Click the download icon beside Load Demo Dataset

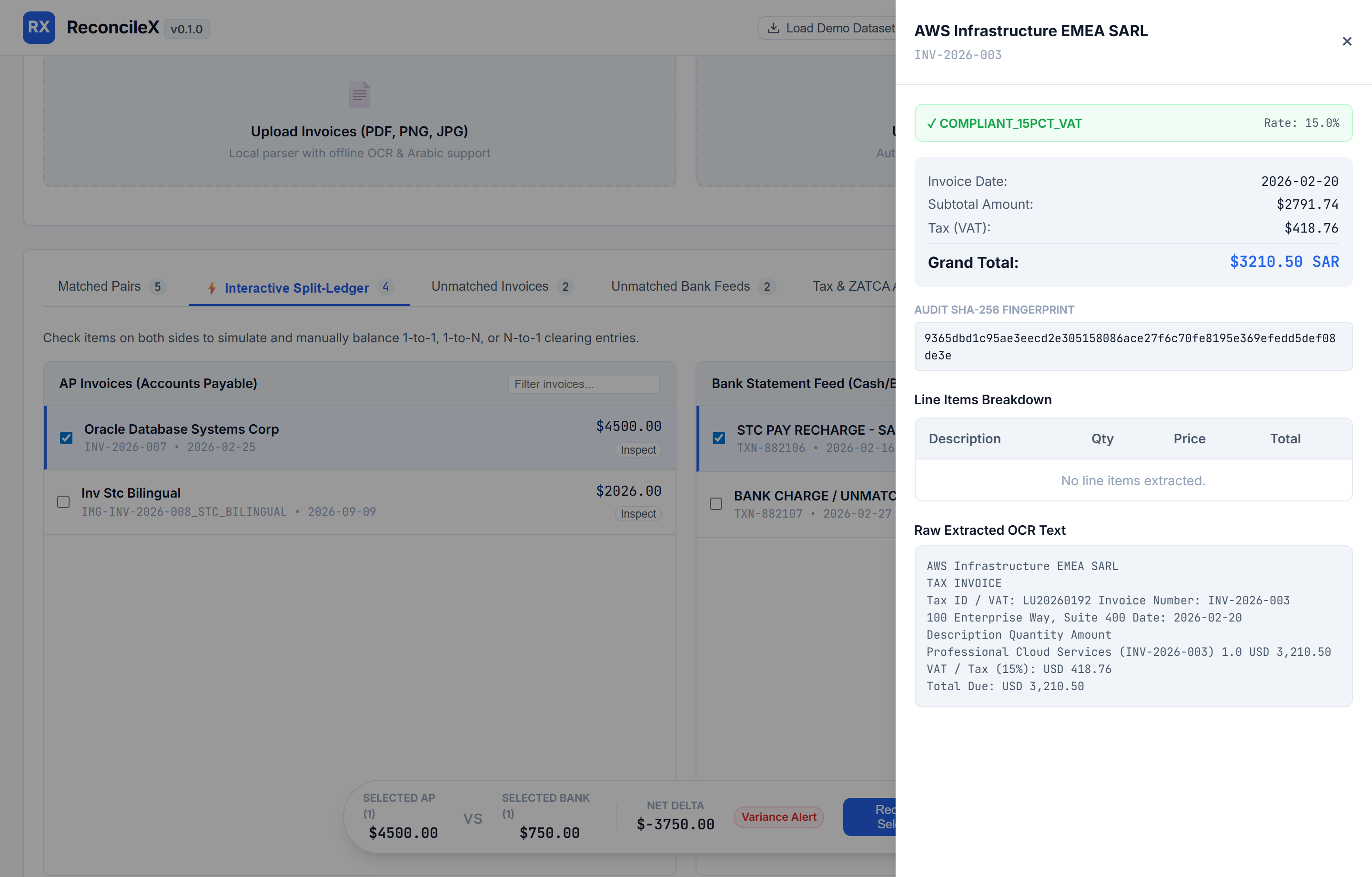773,28
